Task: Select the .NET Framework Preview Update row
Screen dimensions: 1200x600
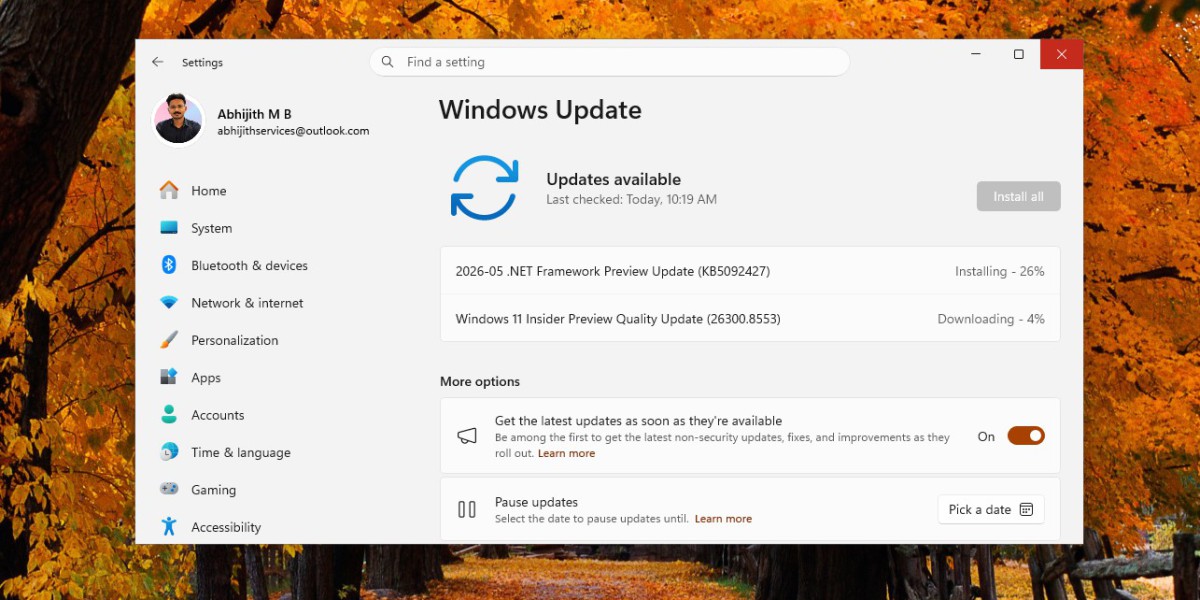Action: pos(750,271)
